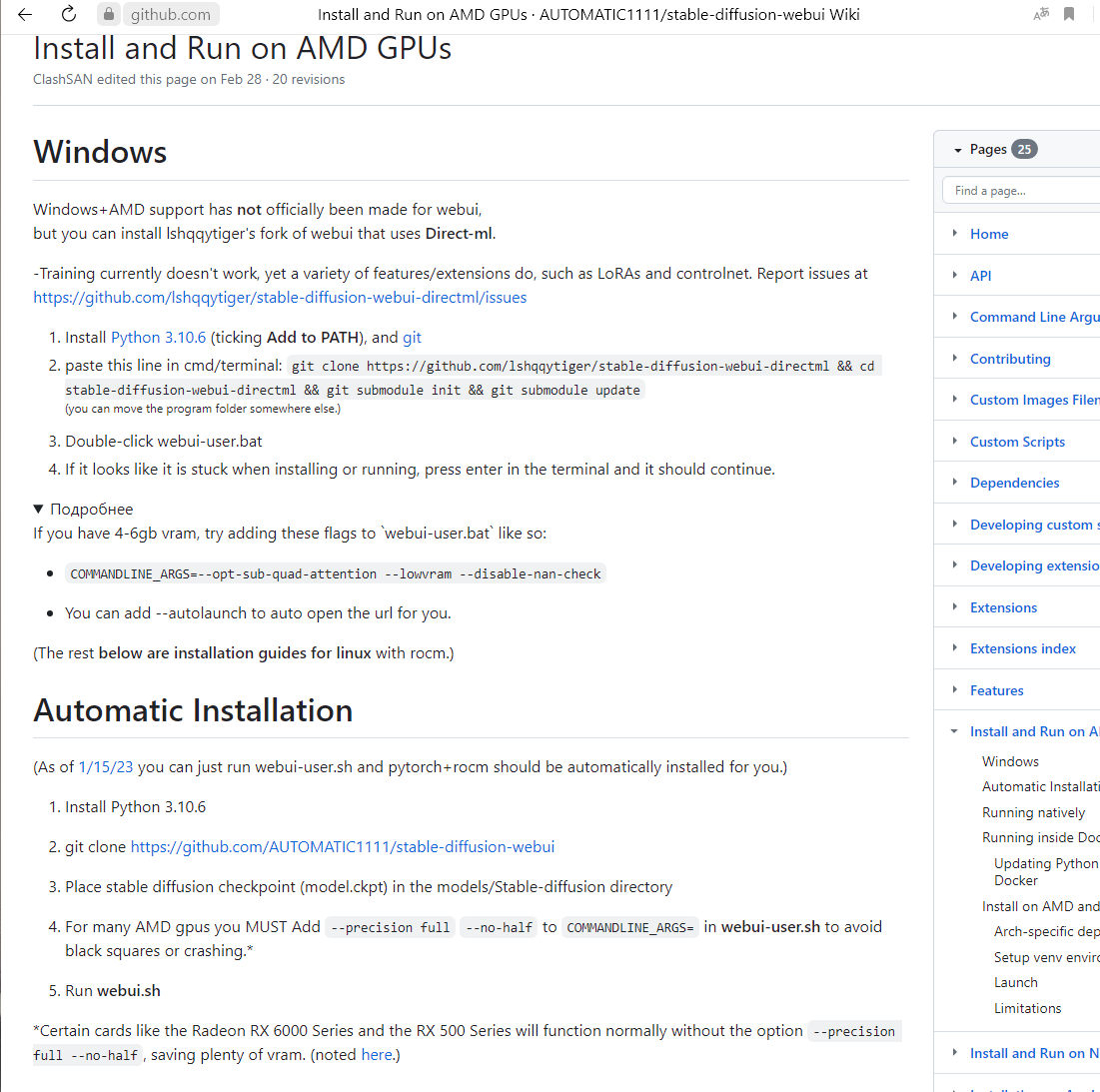This screenshot has height=1092, width=1100.
Task: Click the COMMANDLINE_ARGS lowvram code snippet
Action: coord(336,573)
